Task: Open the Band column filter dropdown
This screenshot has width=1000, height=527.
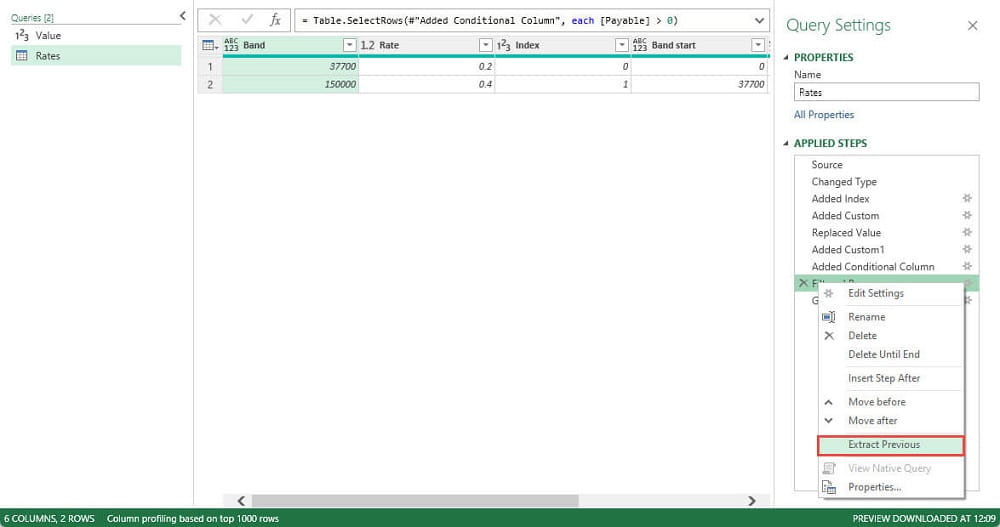Action: (x=349, y=45)
